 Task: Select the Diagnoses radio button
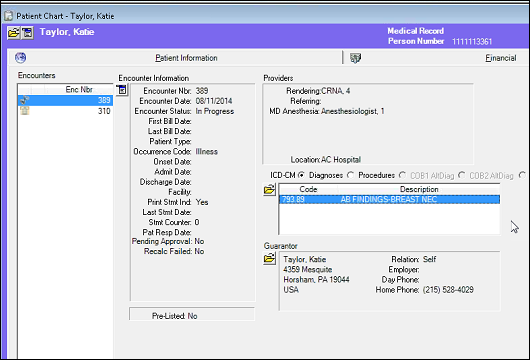(301, 175)
